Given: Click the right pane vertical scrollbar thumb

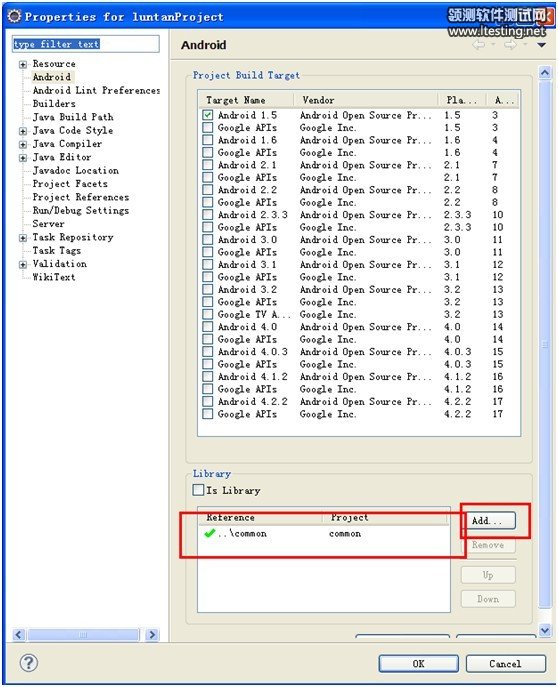Looking at the screenshot, I should 544,344.
